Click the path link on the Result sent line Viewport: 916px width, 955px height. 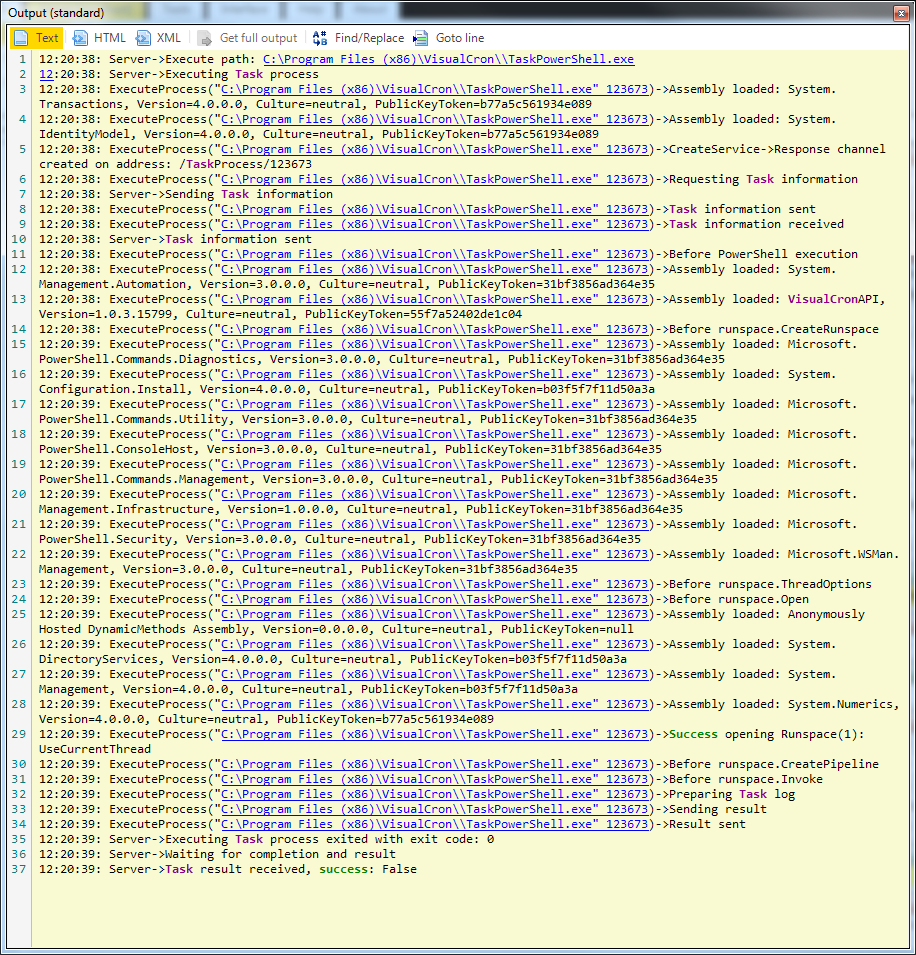[436, 824]
